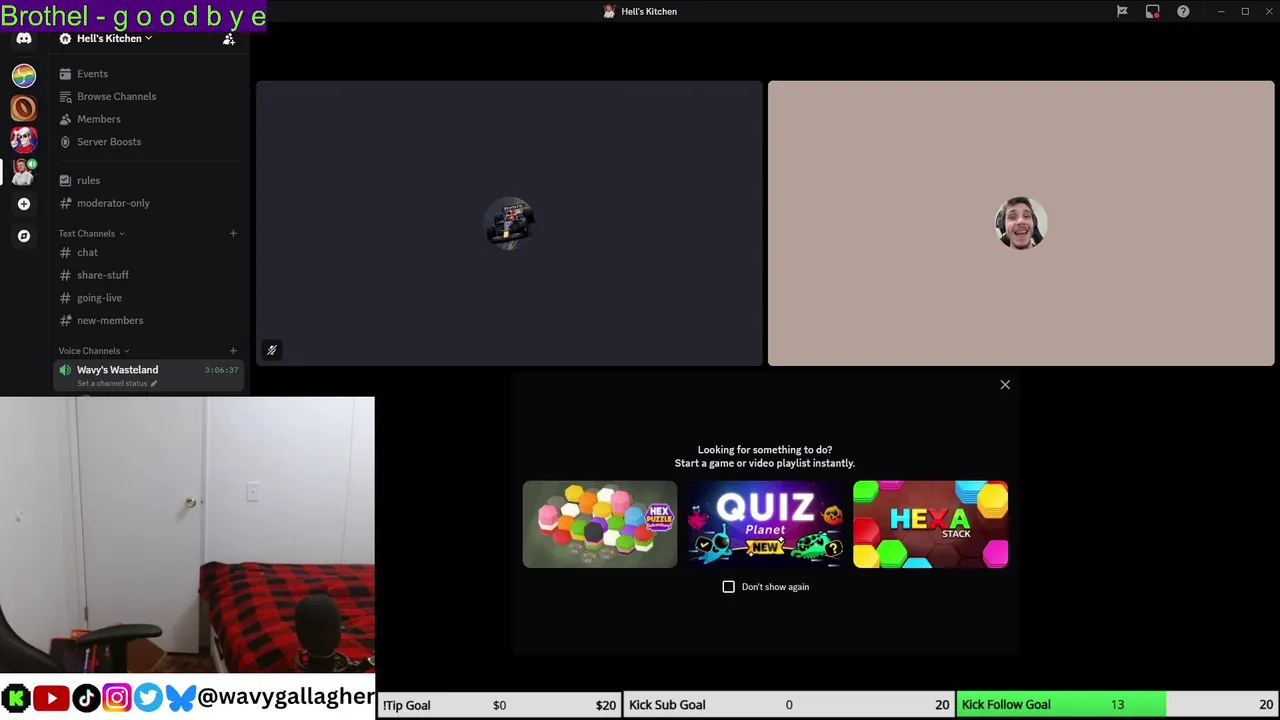Open the active server with speaker badge
The width and height of the screenshot is (1280, 720).
point(24,172)
